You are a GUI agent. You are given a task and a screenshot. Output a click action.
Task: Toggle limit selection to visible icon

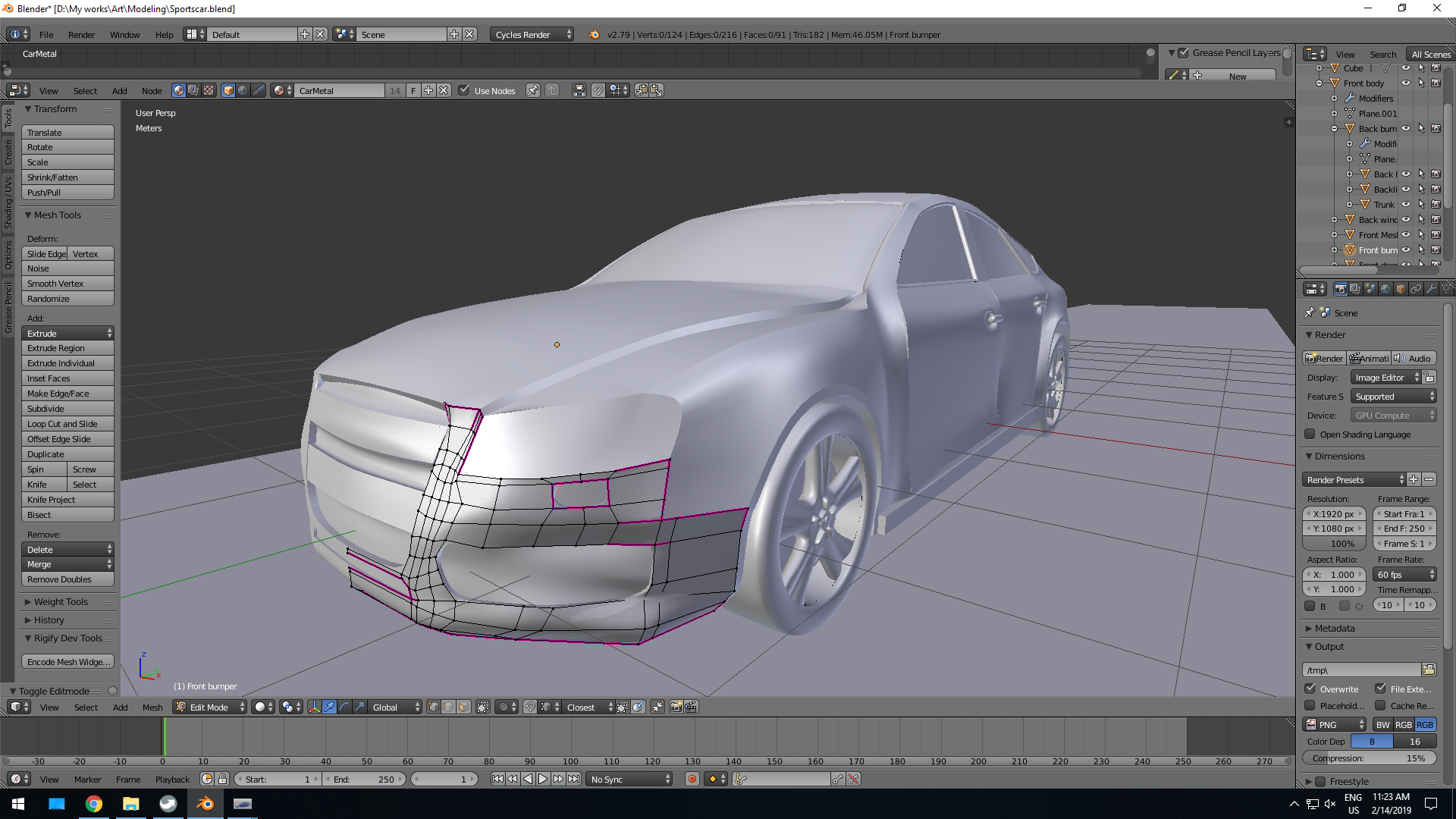(x=483, y=707)
